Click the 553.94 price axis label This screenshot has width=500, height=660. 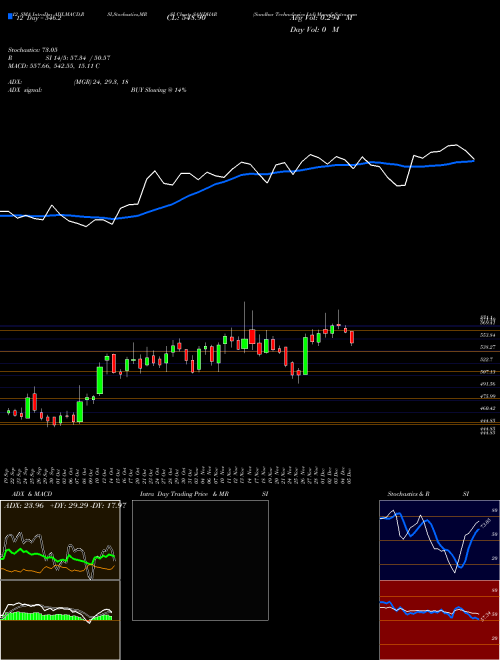point(487,335)
